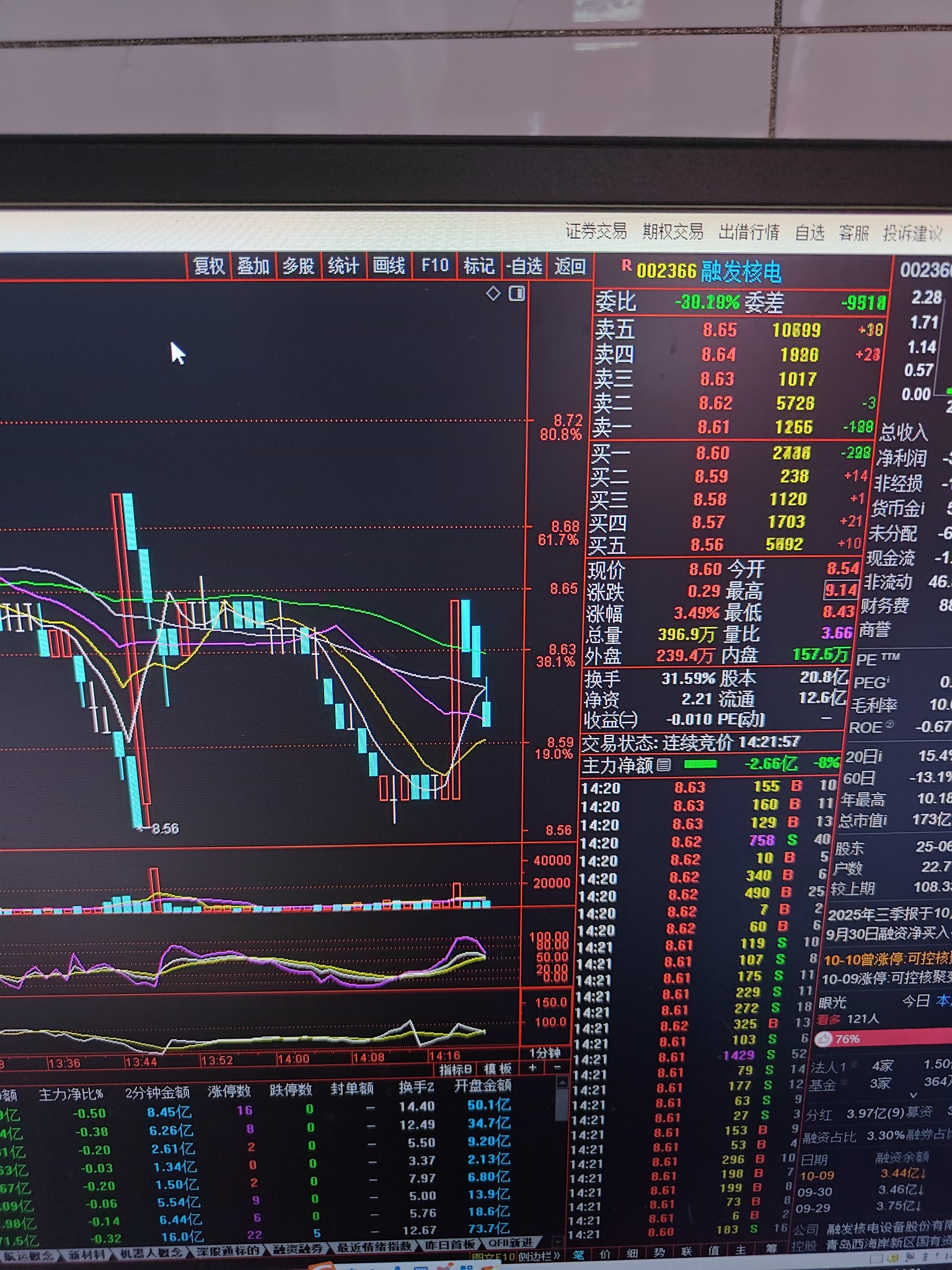Image resolution: width=952 pixels, height=1270 pixels.
Task: Select the 画线 drawing tool
Action: [389, 266]
